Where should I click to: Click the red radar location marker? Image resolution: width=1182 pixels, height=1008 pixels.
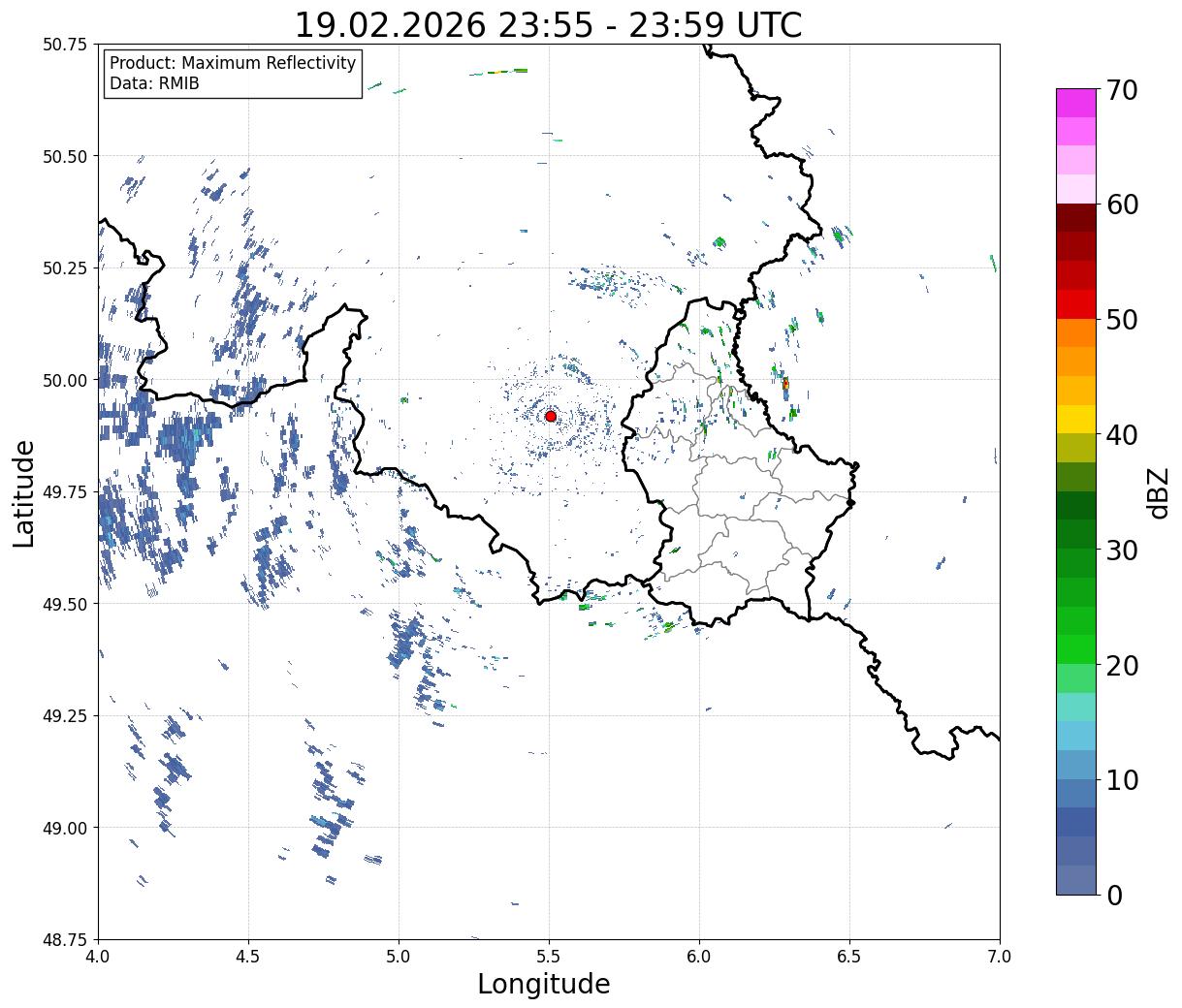551,416
